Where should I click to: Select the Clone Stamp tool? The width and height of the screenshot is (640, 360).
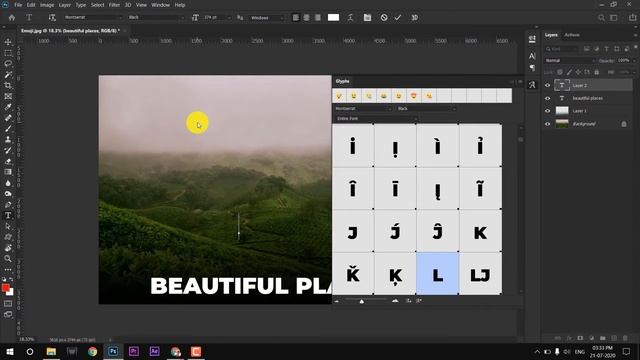[x=8, y=140]
